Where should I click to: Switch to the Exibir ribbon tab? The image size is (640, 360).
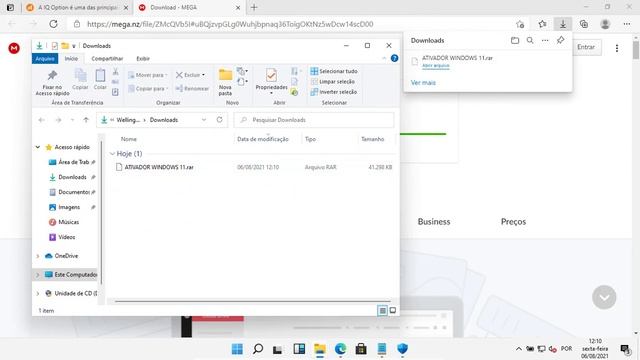pos(143,58)
